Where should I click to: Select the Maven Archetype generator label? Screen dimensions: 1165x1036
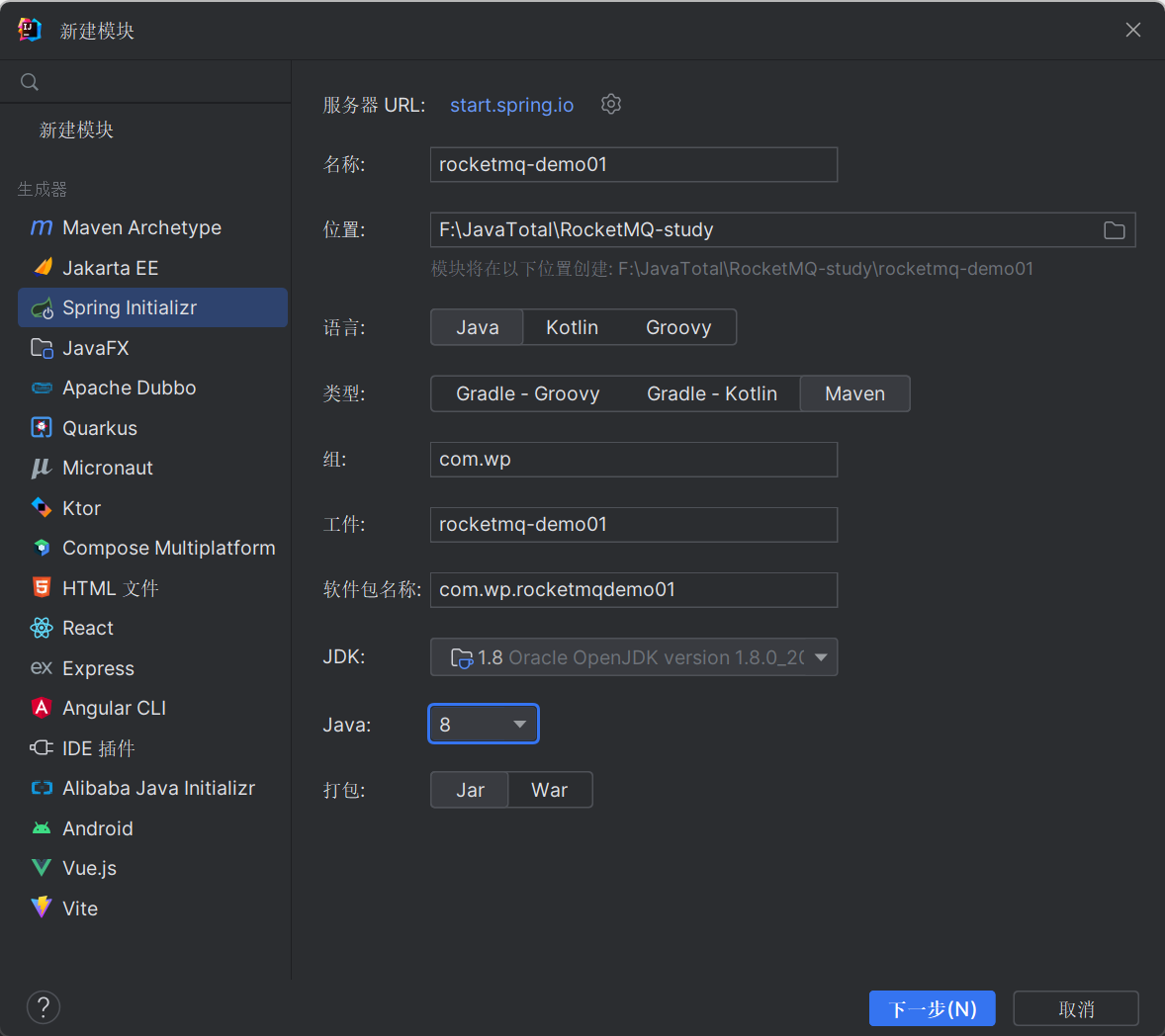[x=141, y=227]
